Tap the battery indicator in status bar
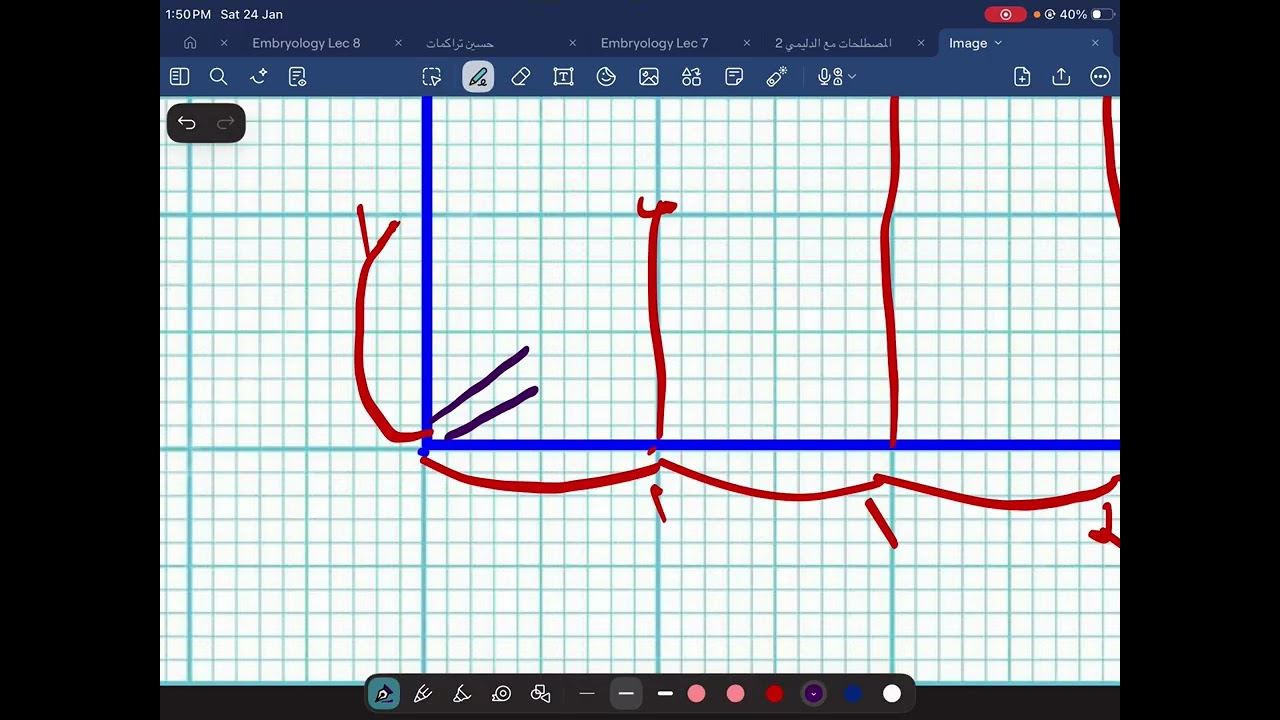This screenshot has width=1280, height=720. [1102, 15]
